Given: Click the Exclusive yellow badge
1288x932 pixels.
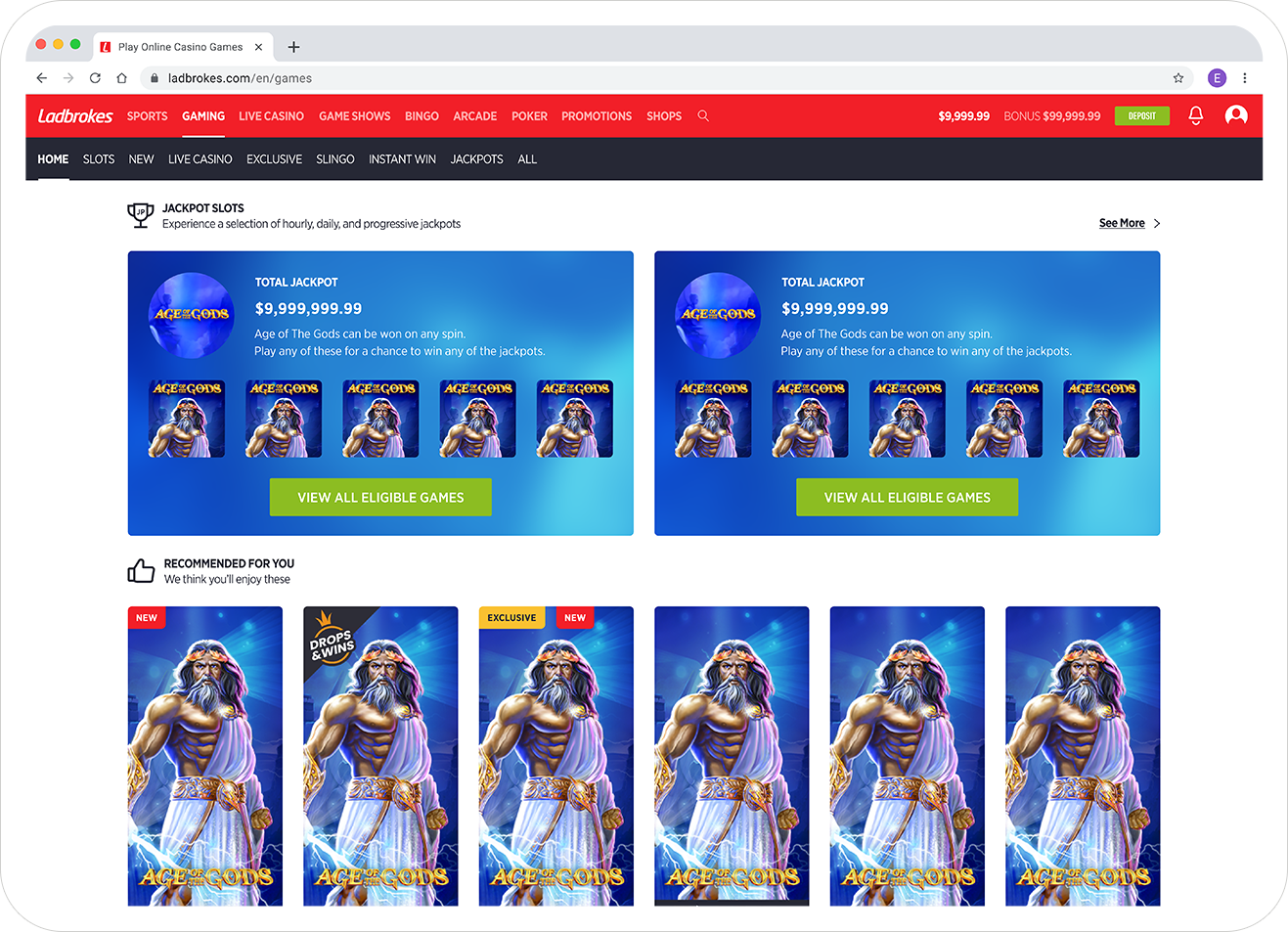Looking at the screenshot, I should [x=511, y=618].
